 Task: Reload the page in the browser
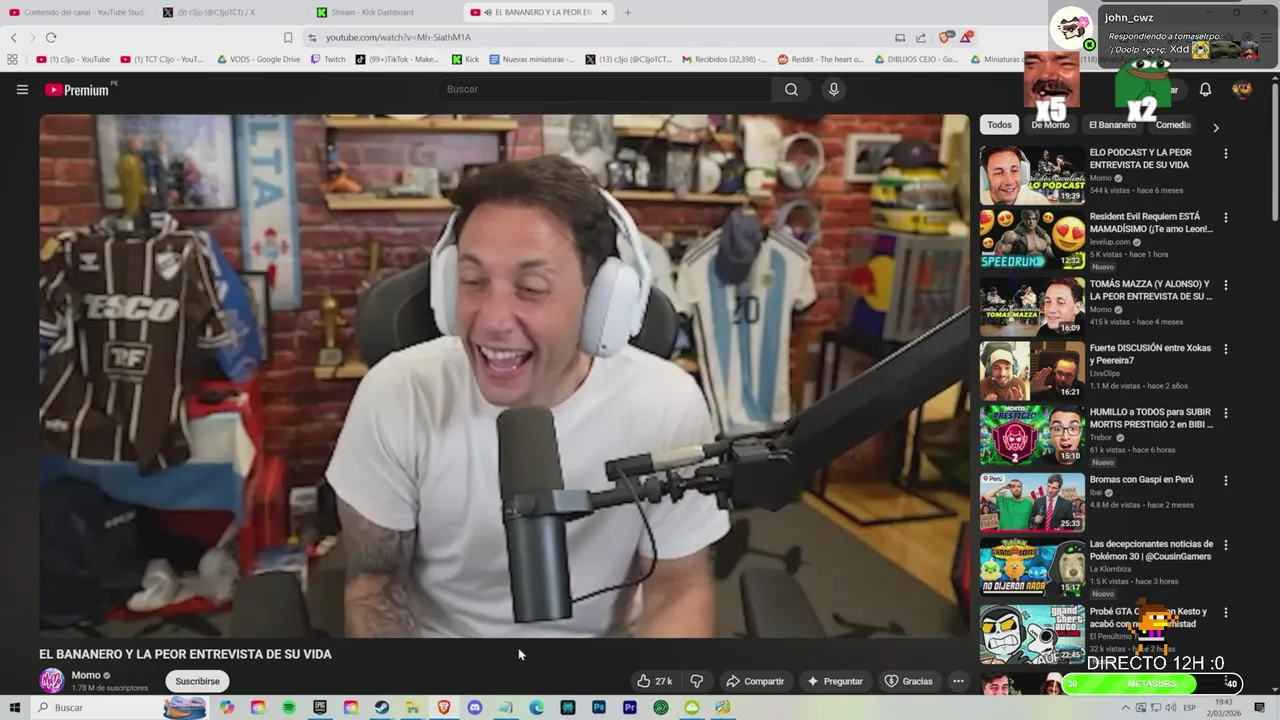click(51, 37)
